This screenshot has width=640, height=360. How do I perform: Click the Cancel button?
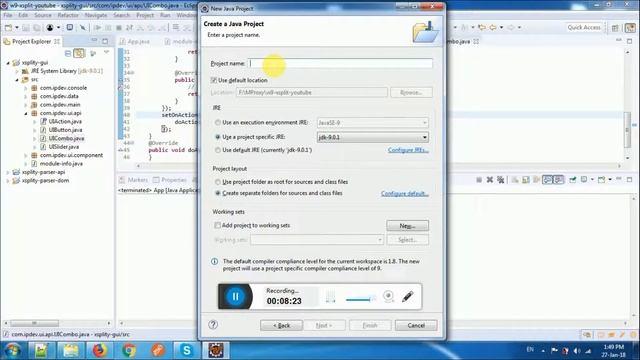[x=416, y=325]
